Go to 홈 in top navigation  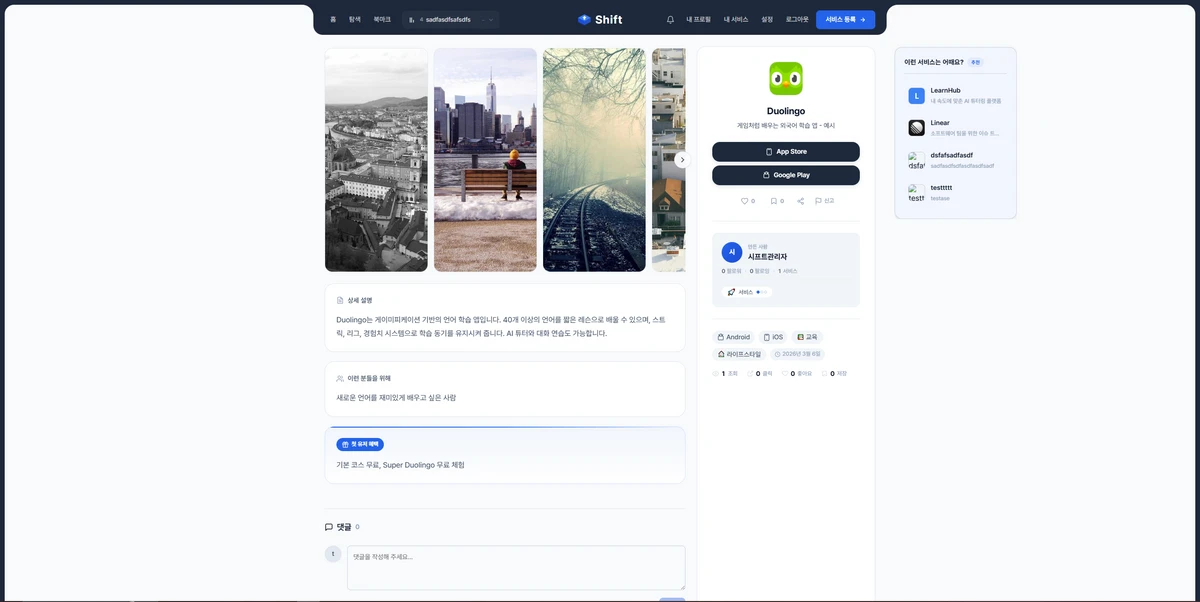[333, 19]
